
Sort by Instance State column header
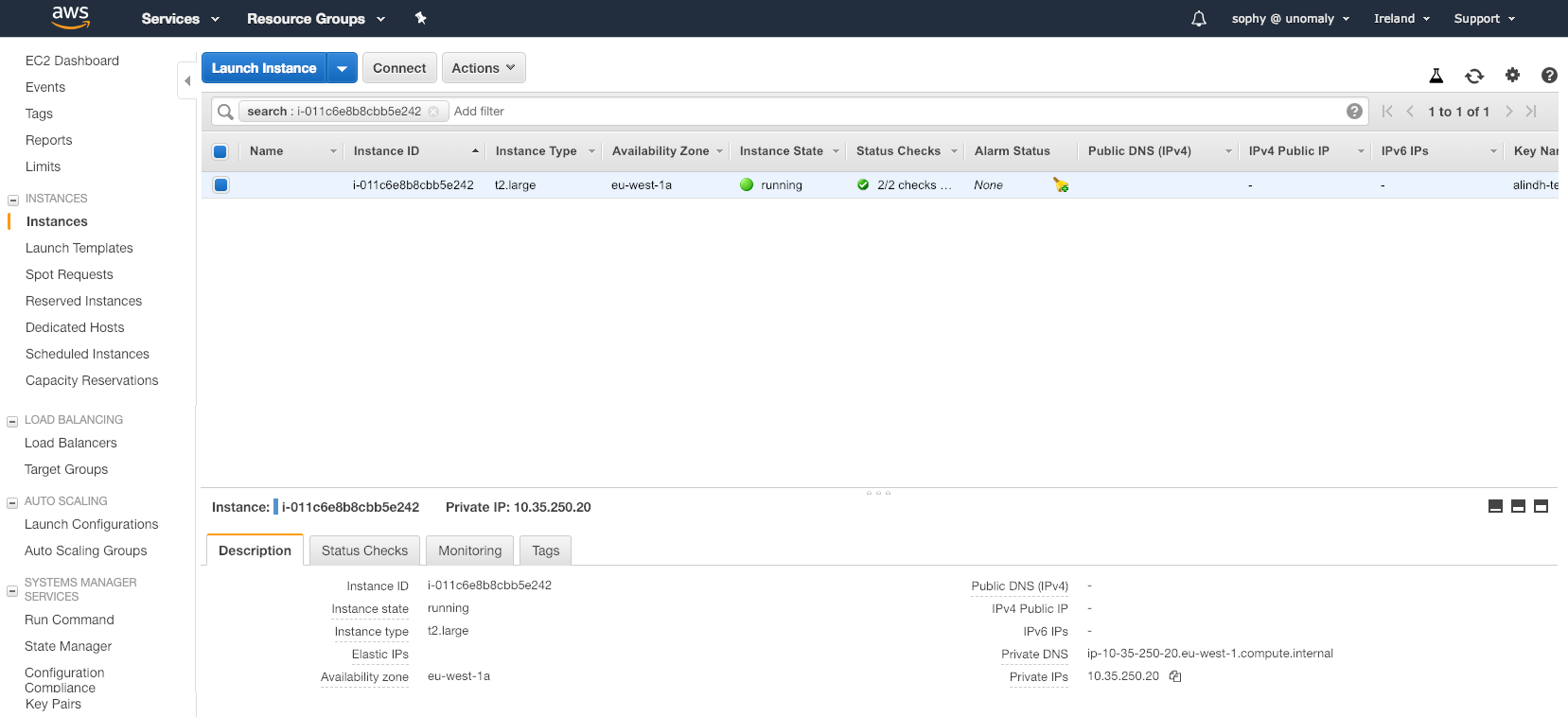[788, 151]
